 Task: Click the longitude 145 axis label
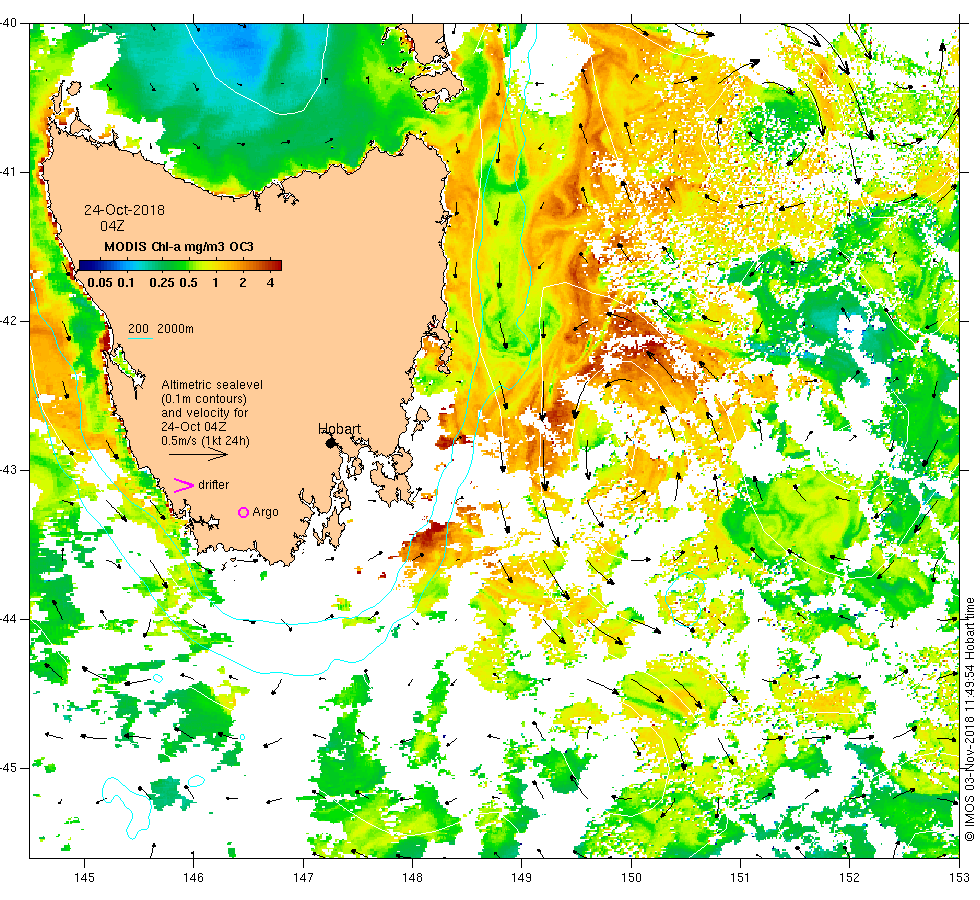84,878
